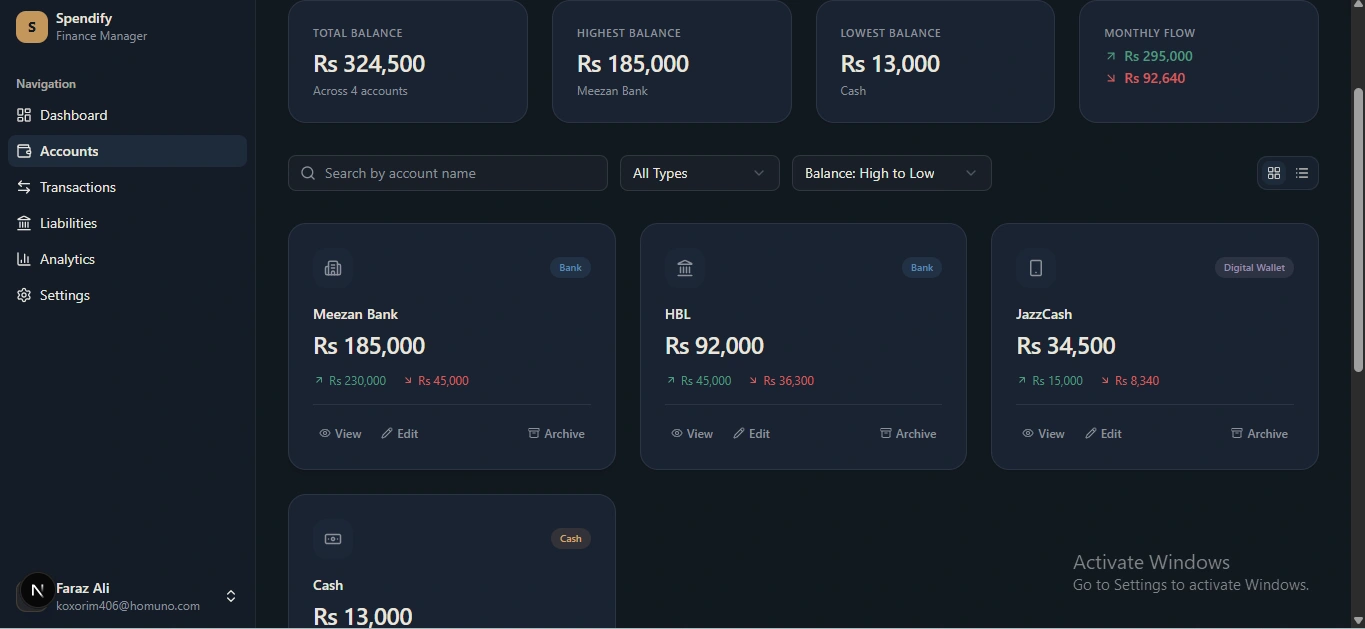Click the search magnifier icon
This screenshot has height=629, width=1365.
coord(308,174)
